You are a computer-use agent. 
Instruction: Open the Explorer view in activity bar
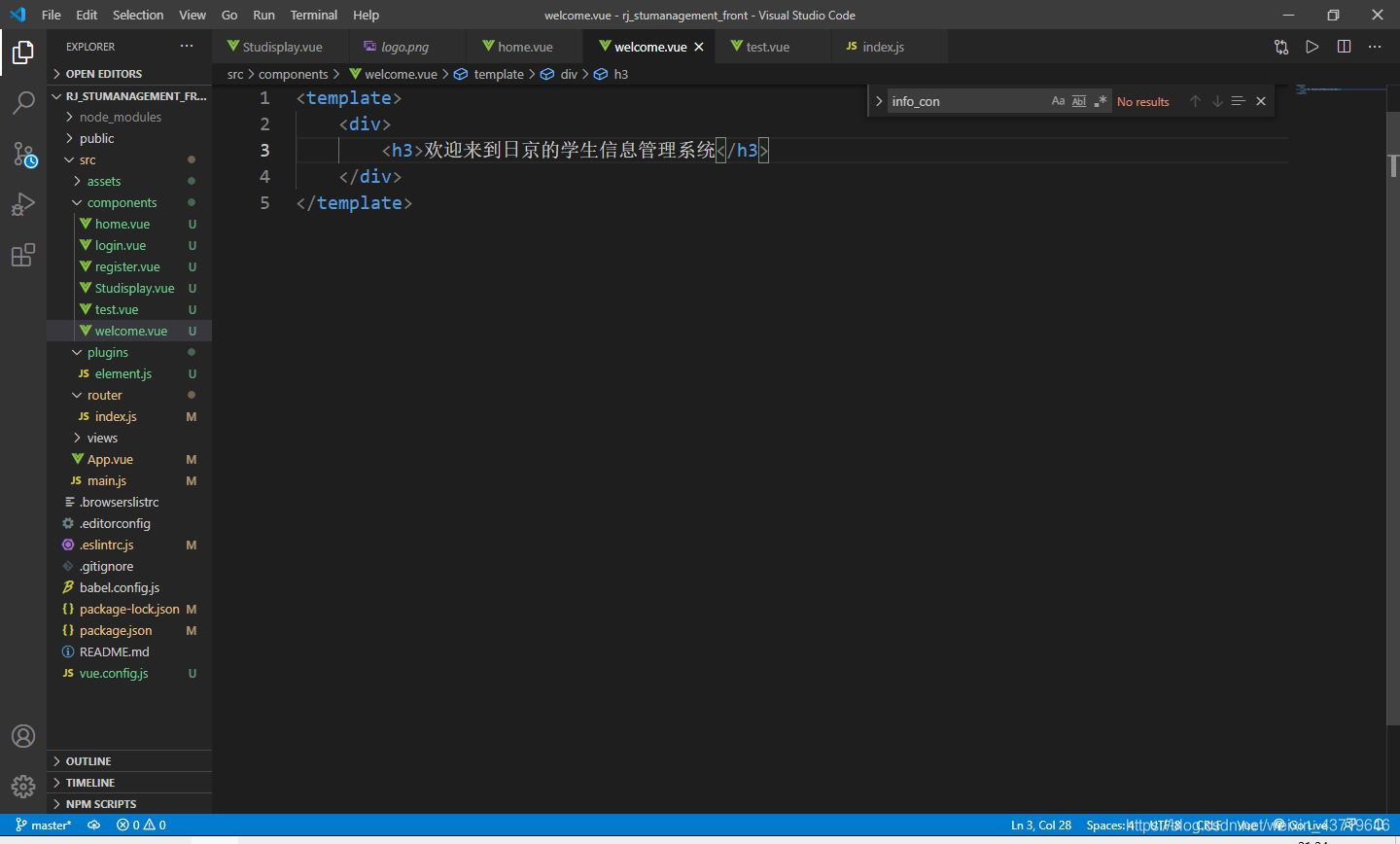coord(23,53)
